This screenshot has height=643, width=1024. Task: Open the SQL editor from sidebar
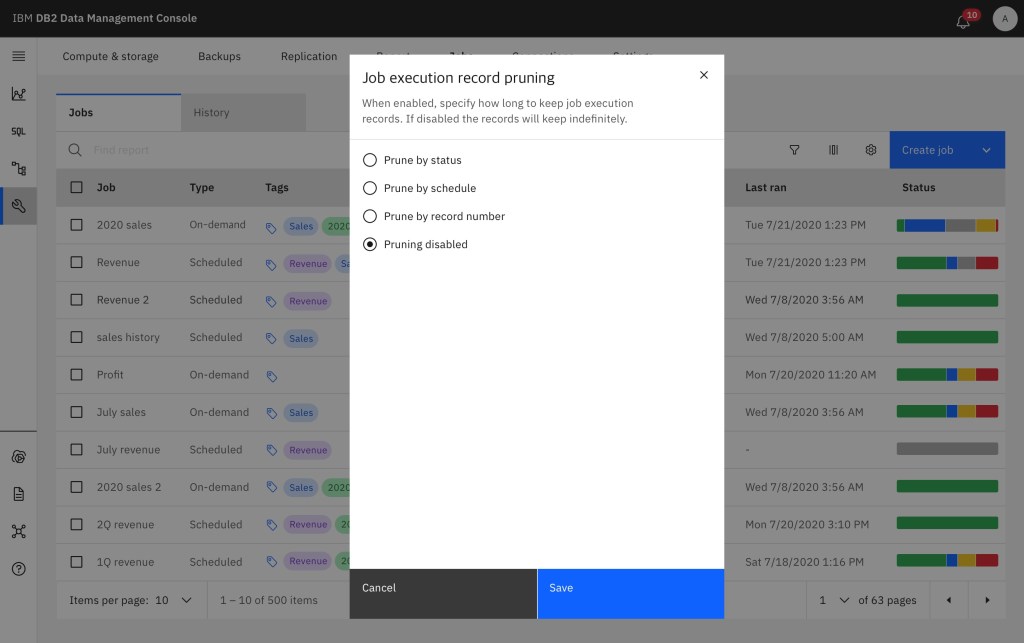(18, 131)
